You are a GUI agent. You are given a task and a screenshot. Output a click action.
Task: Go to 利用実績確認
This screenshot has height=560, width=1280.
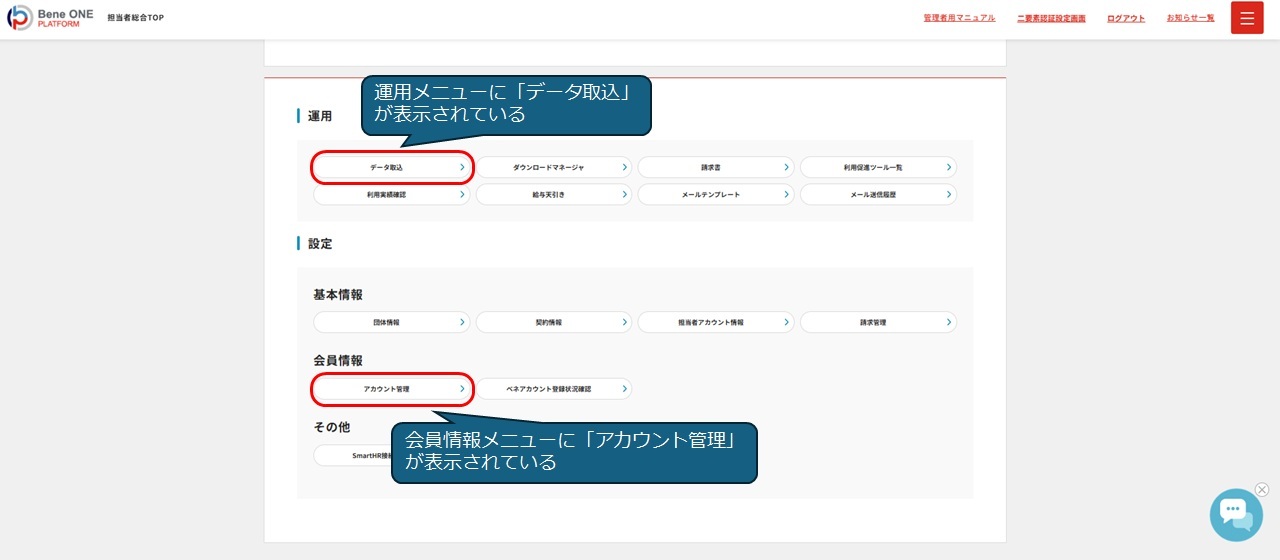click(391, 195)
